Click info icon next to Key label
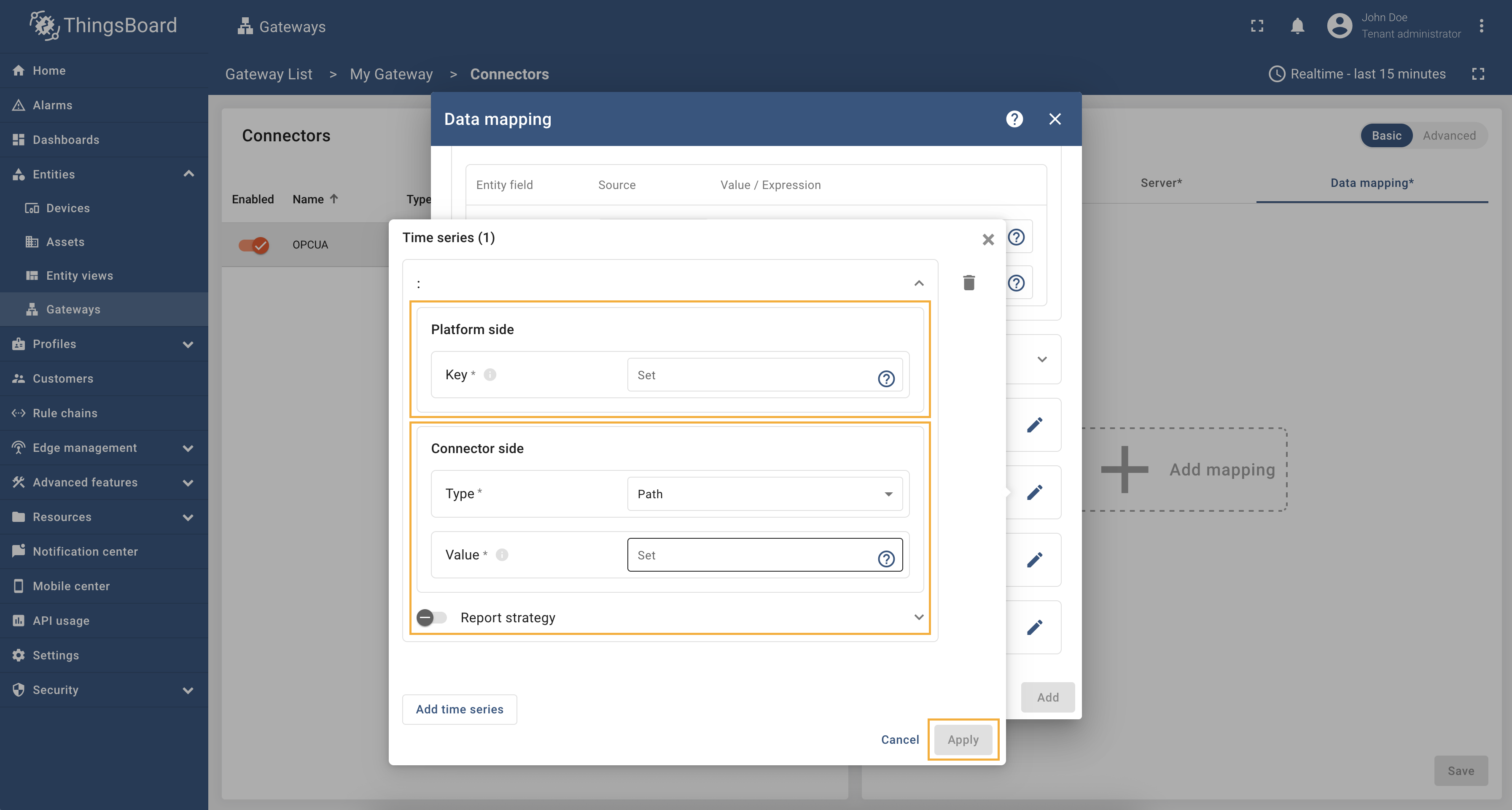This screenshot has height=810, width=1512. [490, 375]
